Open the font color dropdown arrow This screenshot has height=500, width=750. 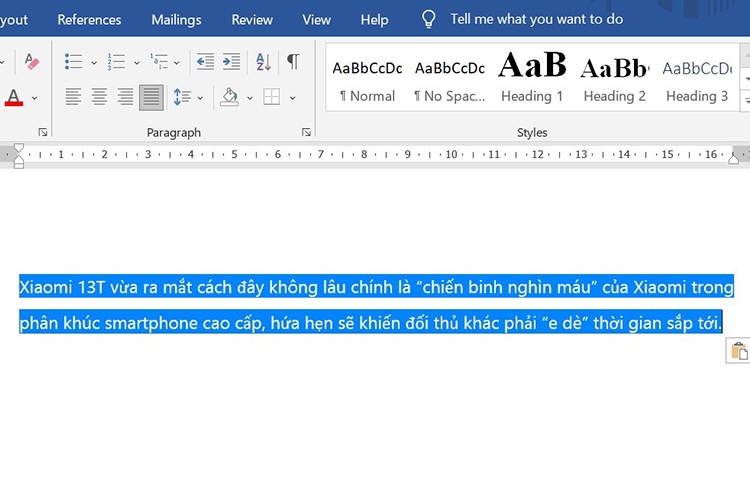click(34, 98)
